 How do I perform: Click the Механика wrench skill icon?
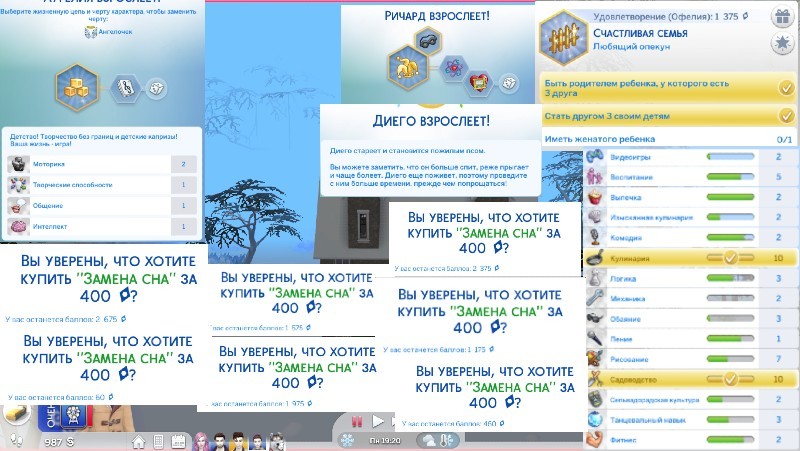[x=594, y=298]
